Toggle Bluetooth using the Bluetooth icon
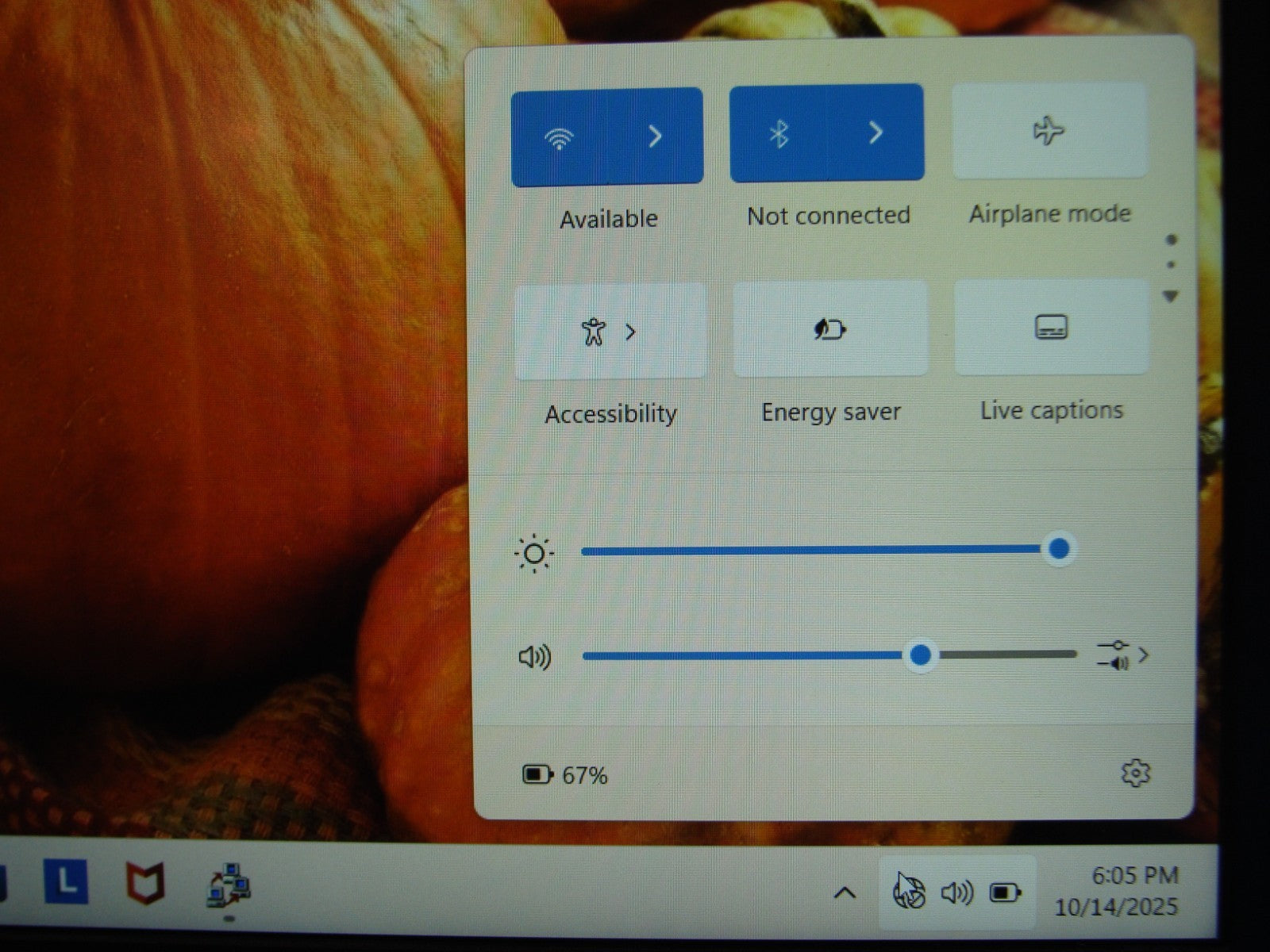The width and height of the screenshot is (1270, 952). (779, 134)
